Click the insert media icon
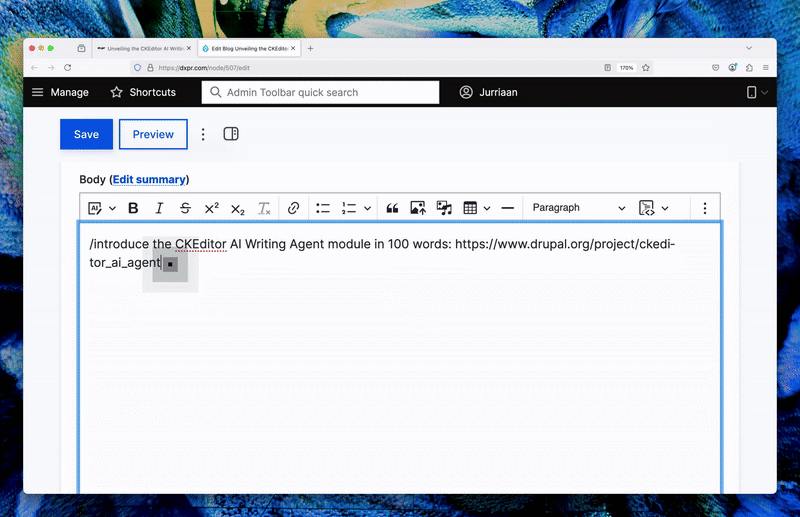 [x=444, y=208]
